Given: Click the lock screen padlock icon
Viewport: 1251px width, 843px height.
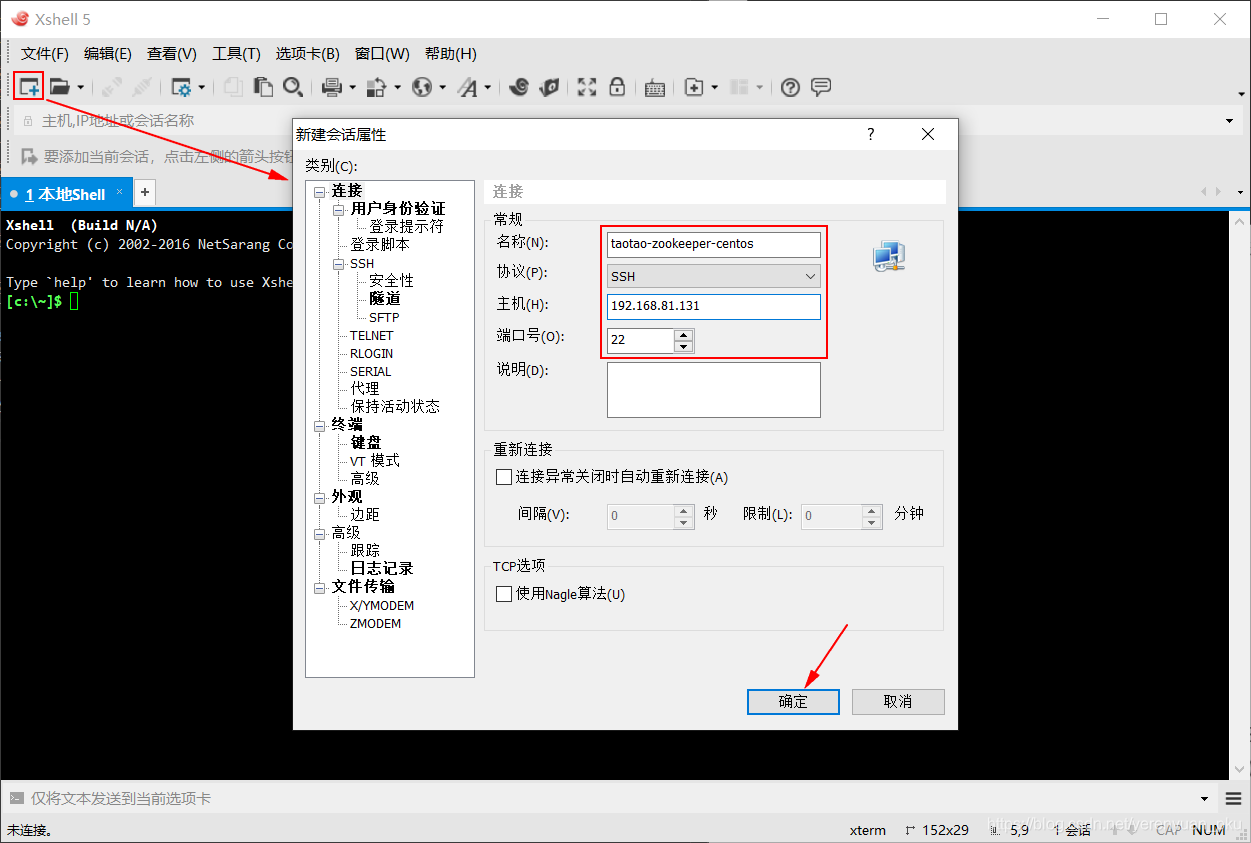Looking at the screenshot, I should point(617,87).
